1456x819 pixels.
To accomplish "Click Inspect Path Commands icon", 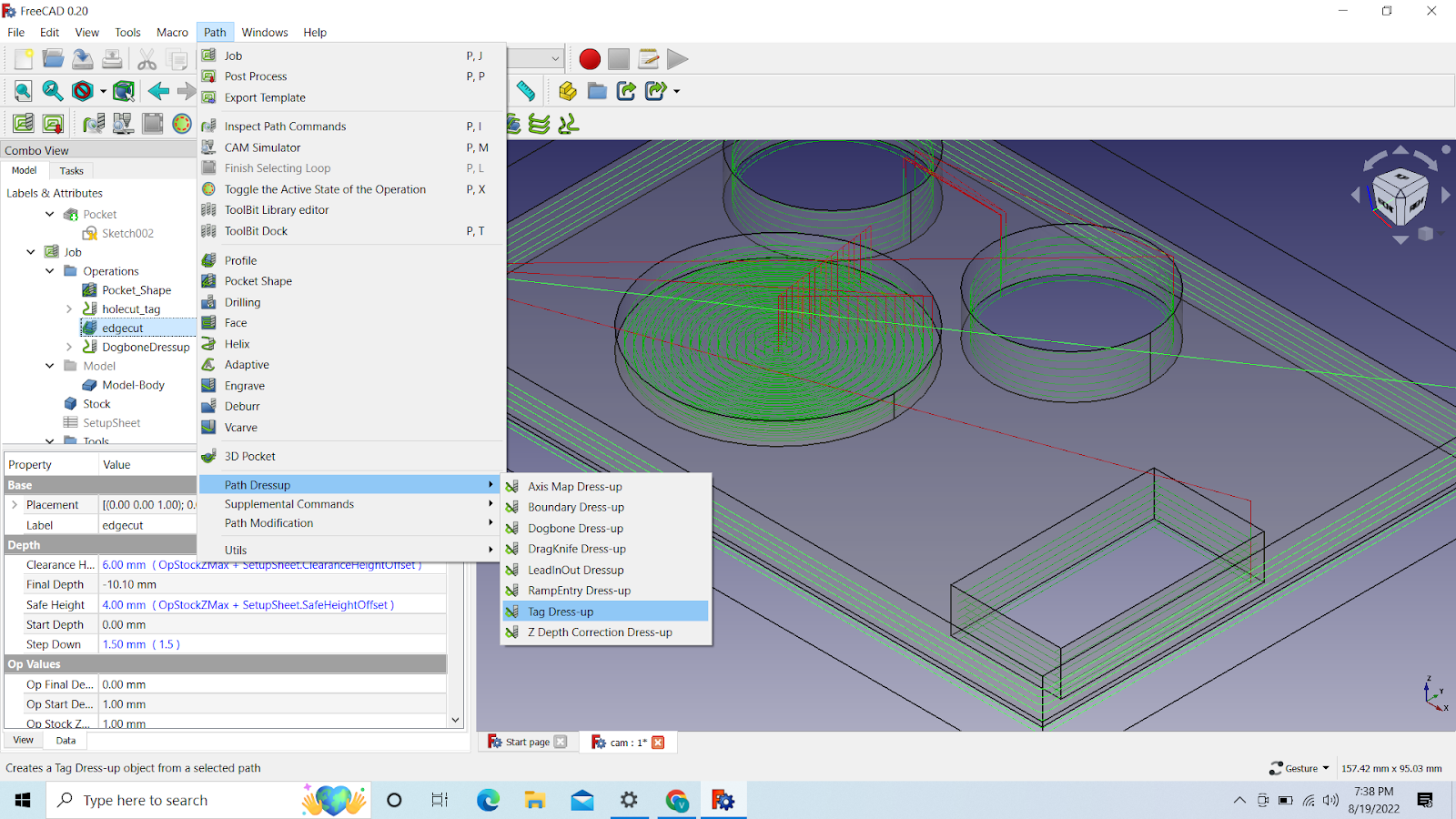I will point(208,126).
